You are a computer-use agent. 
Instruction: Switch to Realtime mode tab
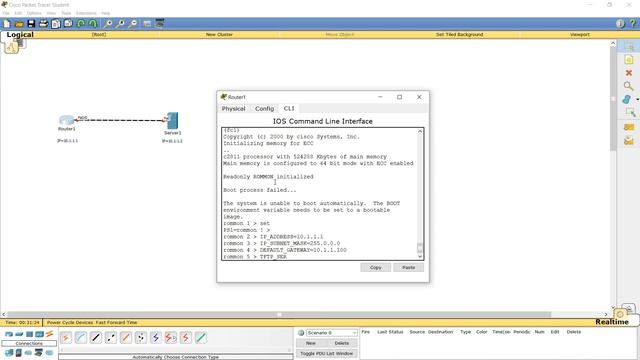(x=612, y=322)
